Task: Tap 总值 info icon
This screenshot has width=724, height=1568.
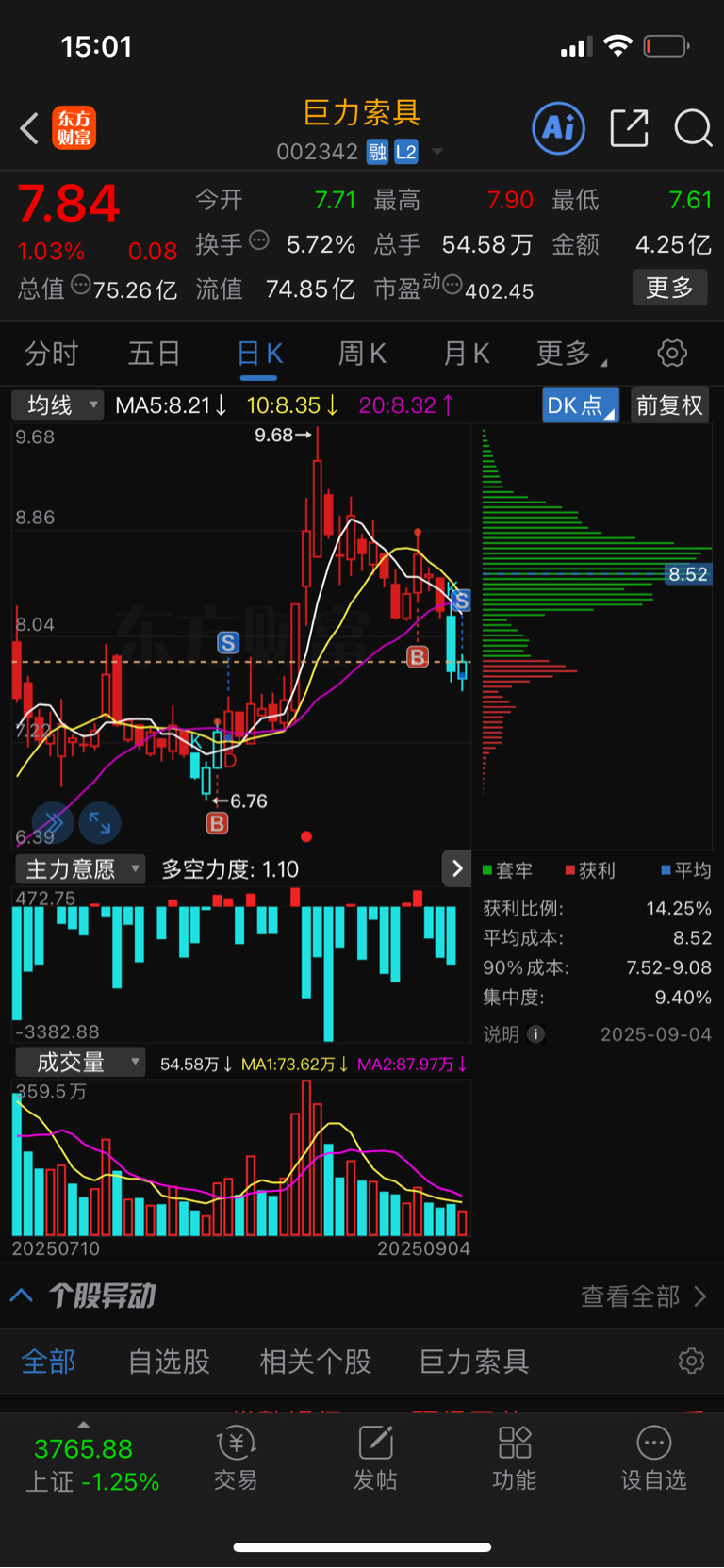Action: pos(81,285)
